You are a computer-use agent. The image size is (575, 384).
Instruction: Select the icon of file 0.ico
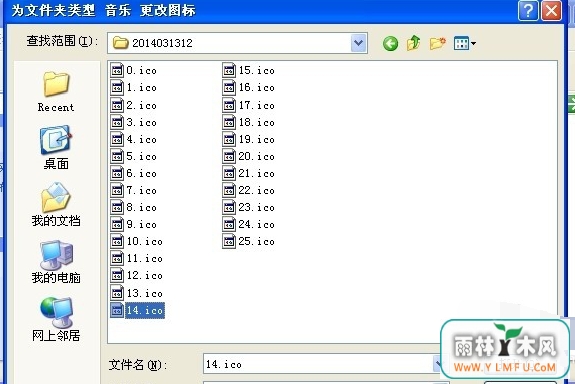click(x=117, y=70)
